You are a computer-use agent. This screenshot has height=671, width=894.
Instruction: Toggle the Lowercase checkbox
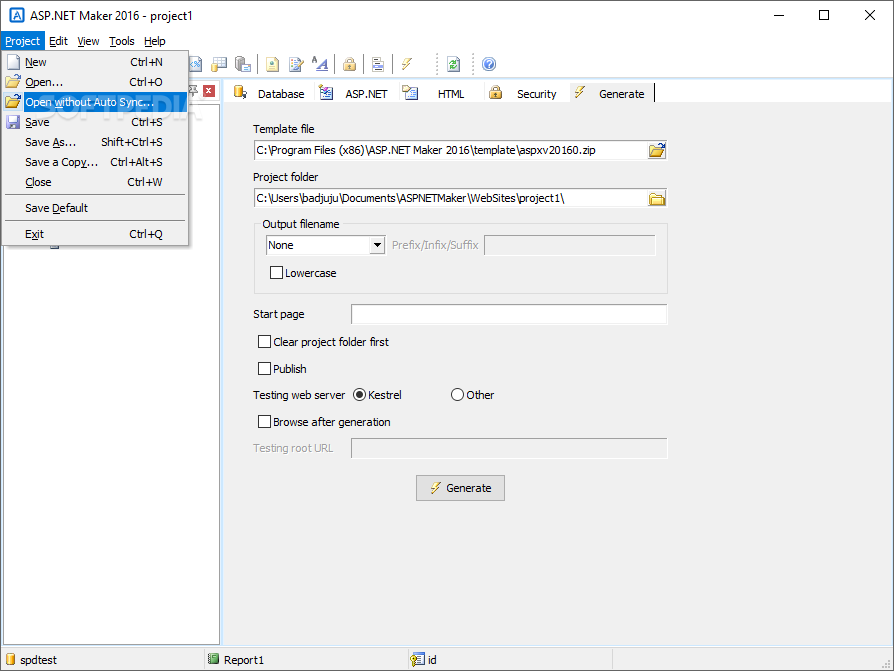pyautogui.click(x=277, y=273)
